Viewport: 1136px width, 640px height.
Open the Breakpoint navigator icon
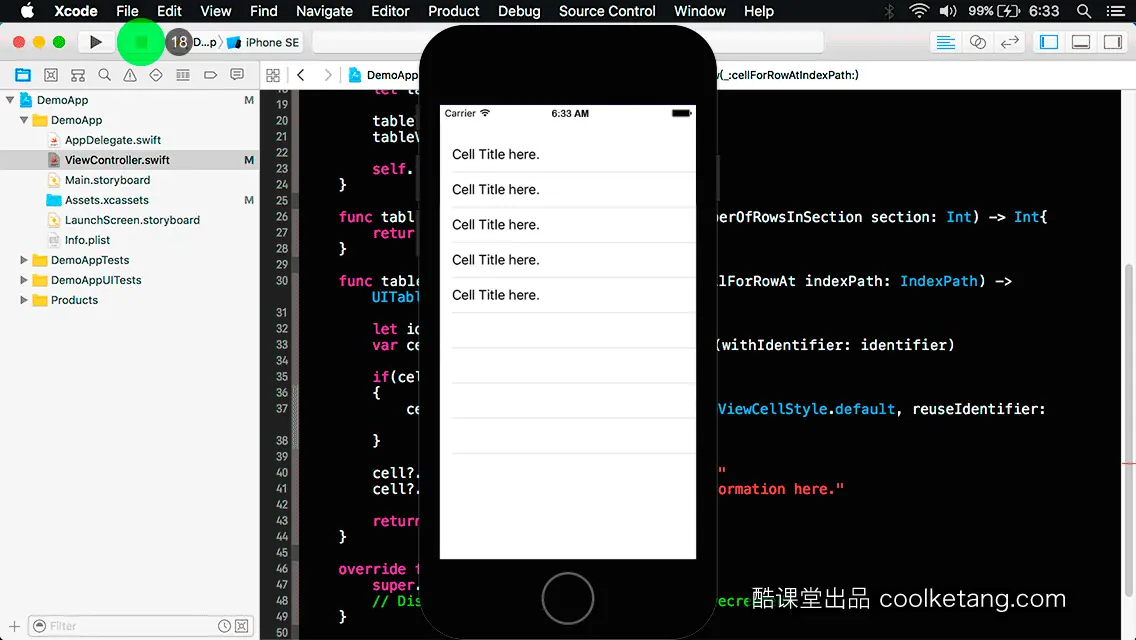click(x=210, y=75)
